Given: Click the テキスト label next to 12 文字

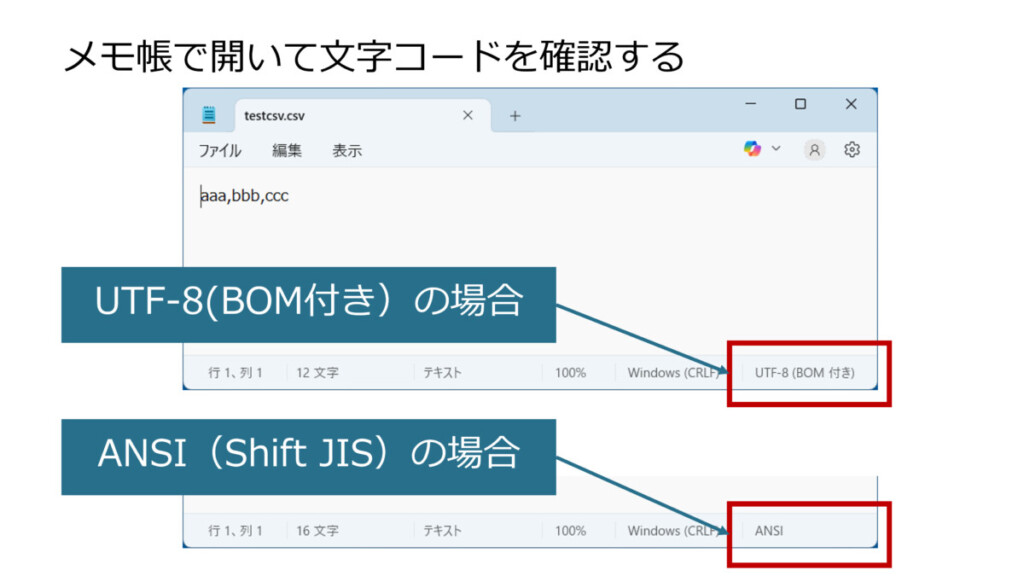Looking at the screenshot, I should coord(442,373).
